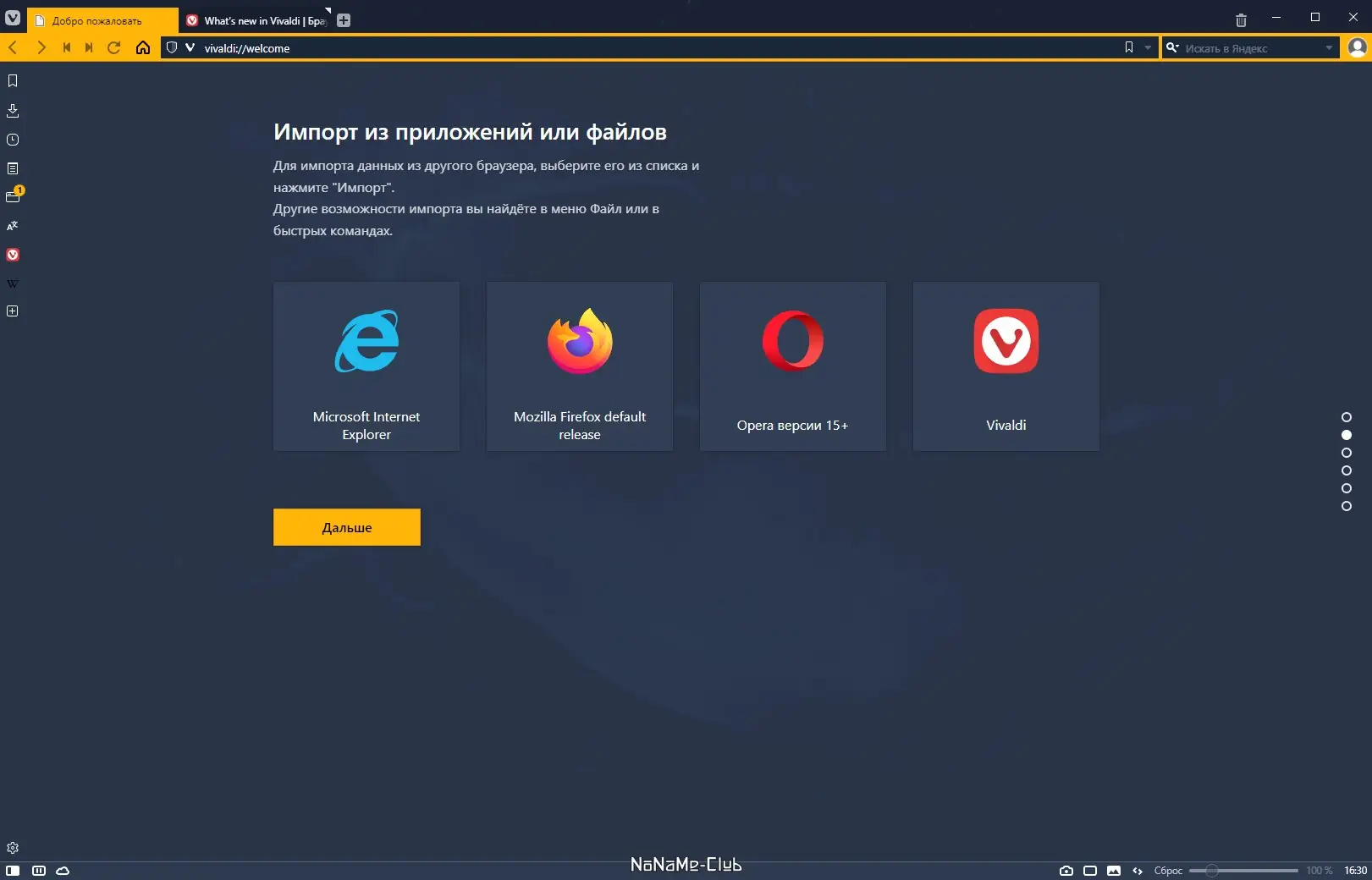The height and width of the screenshot is (880, 1372).
Task: Select the Vivaldi import card
Action: (x=1006, y=366)
